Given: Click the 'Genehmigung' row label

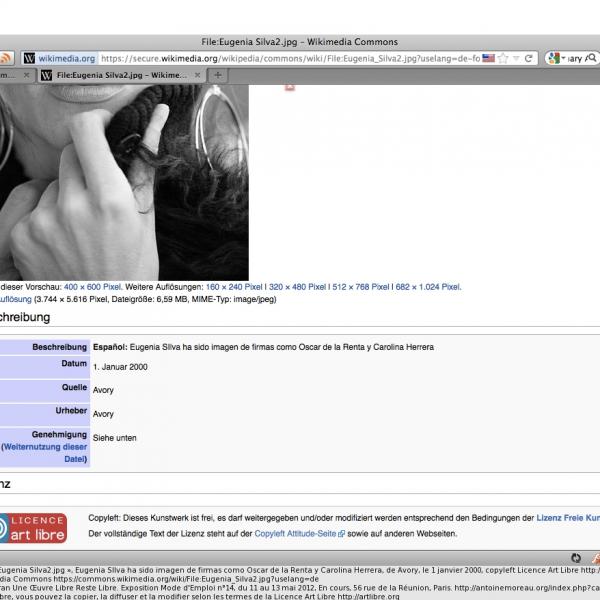Looking at the screenshot, I should click(59, 434).
